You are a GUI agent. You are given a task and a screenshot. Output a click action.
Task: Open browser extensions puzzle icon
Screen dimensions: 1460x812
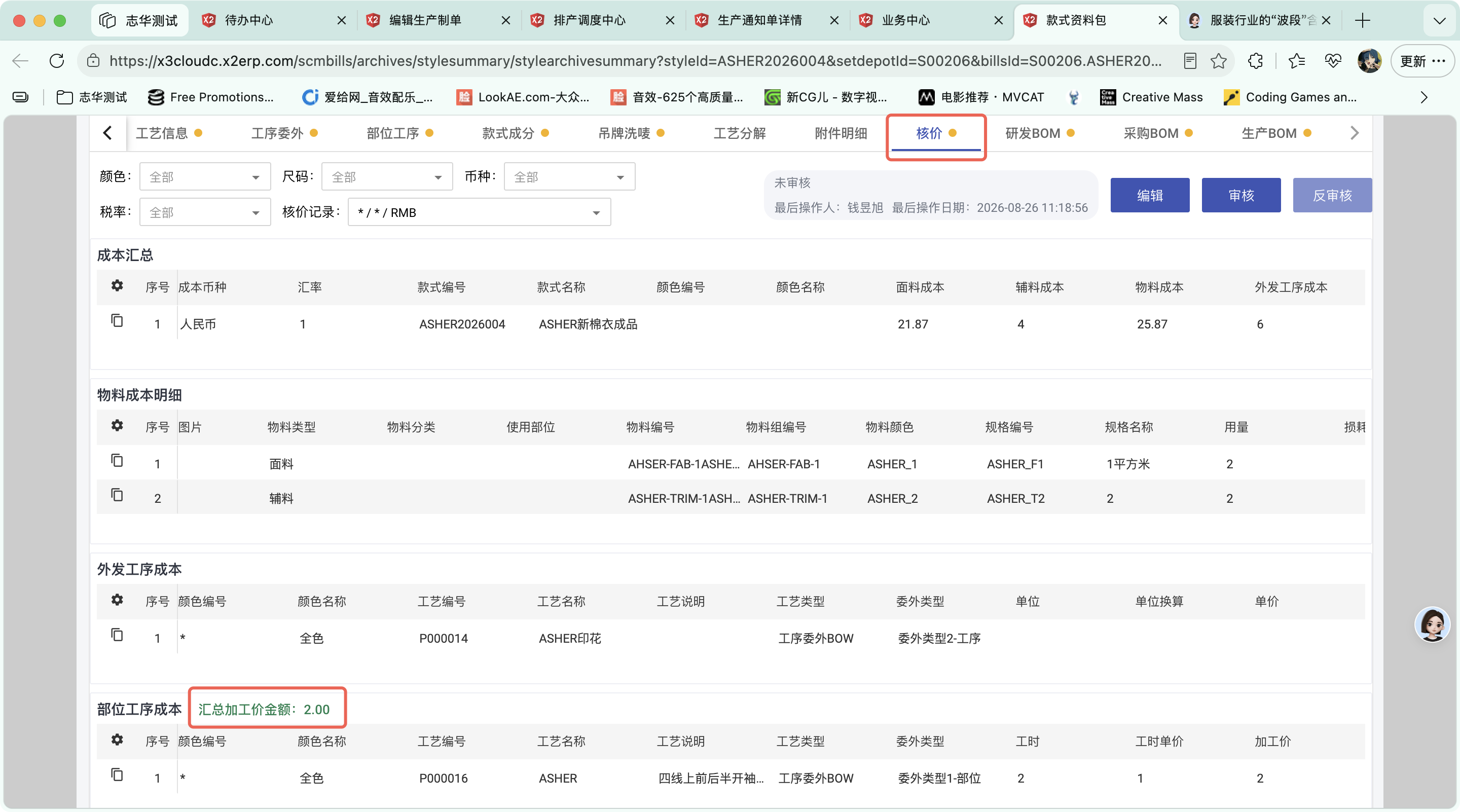pos(1255,61)
